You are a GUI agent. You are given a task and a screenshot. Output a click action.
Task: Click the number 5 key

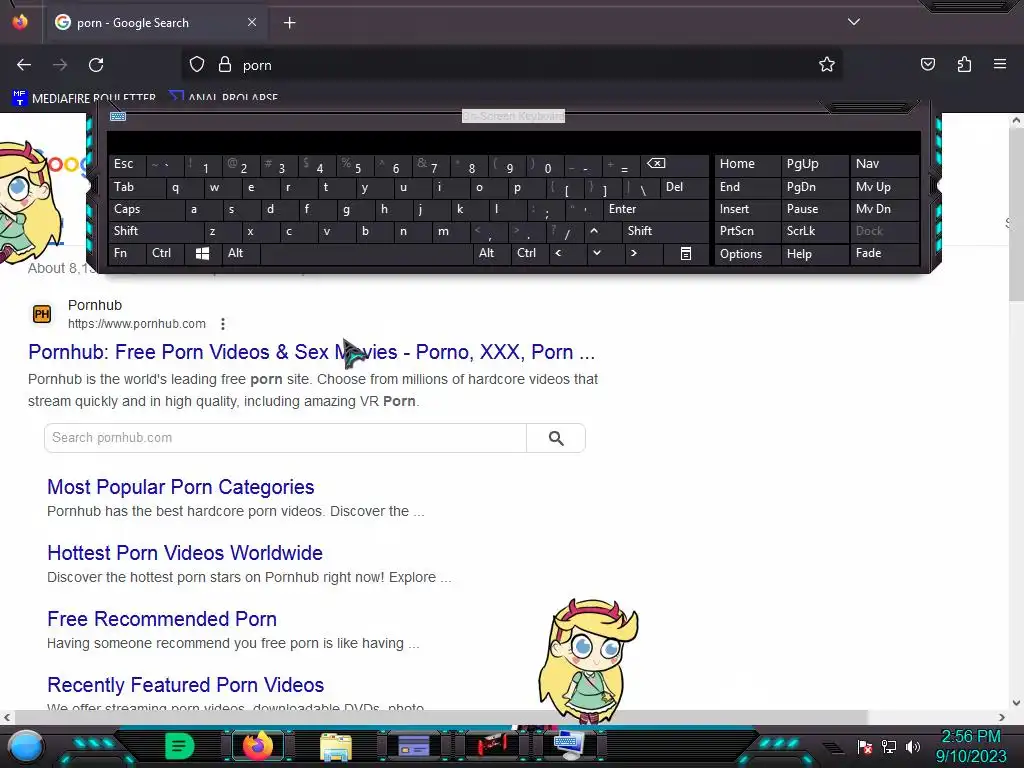[x=355, y=165]
